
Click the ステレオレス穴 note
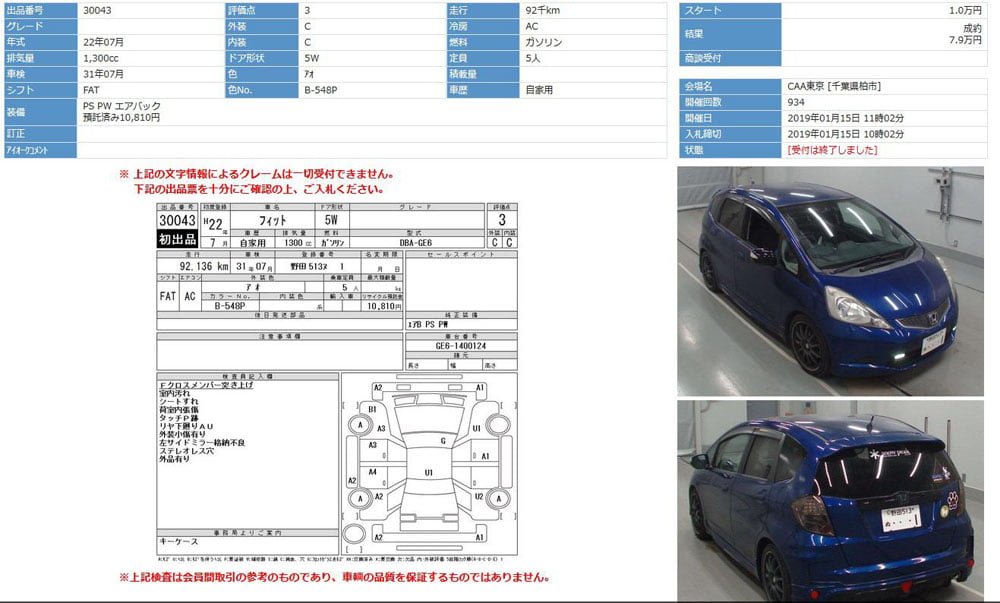coord(186,451)
